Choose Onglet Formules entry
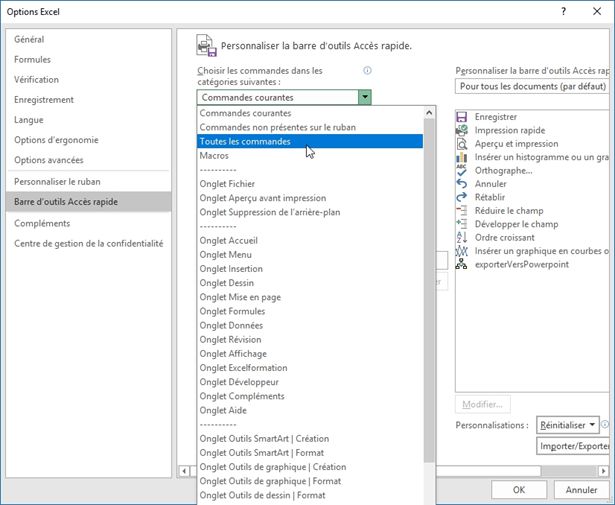The width and height of the screenshot is (615, 505). 310,311
